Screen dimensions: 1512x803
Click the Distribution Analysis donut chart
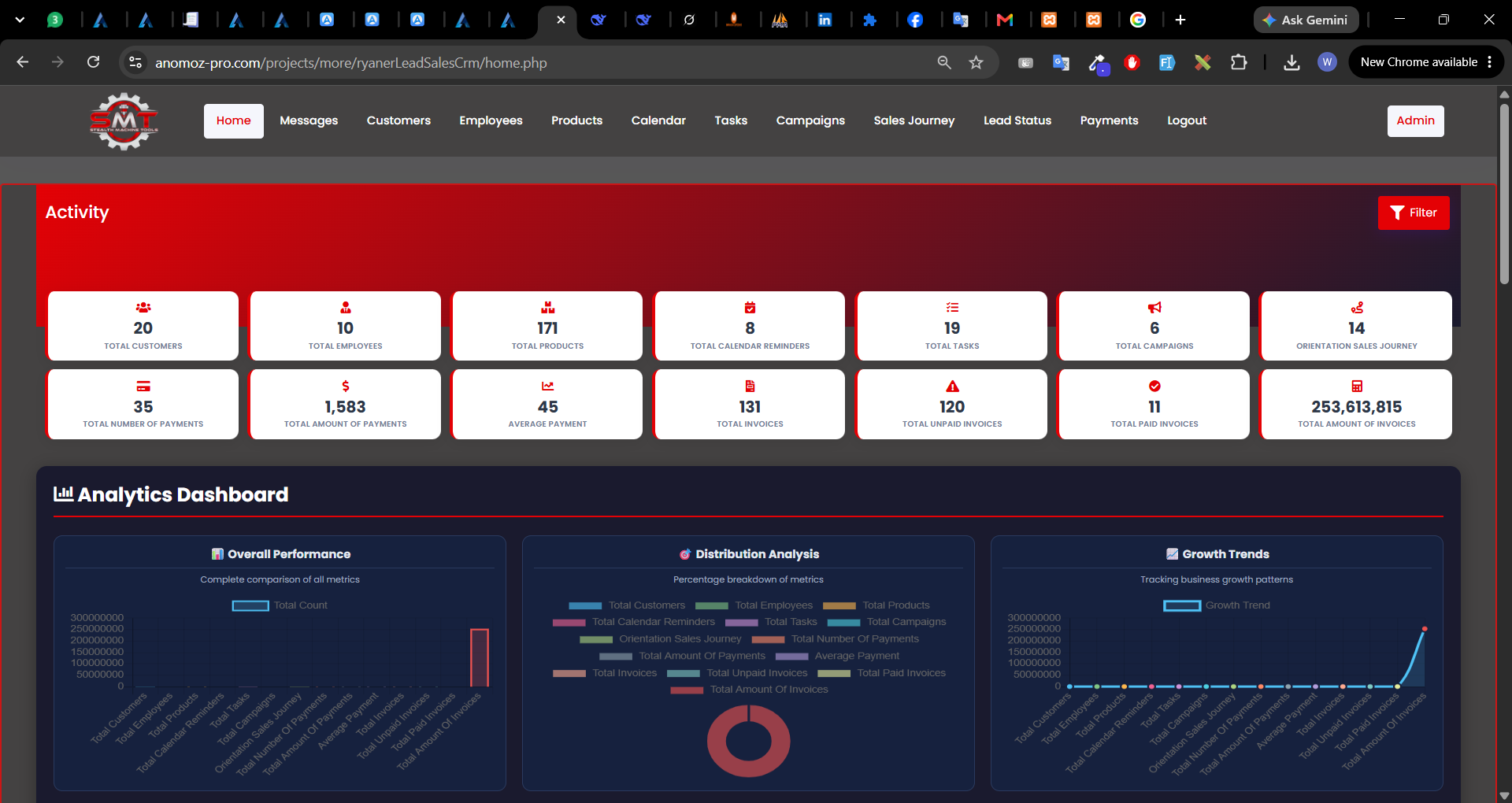(748, 741)
